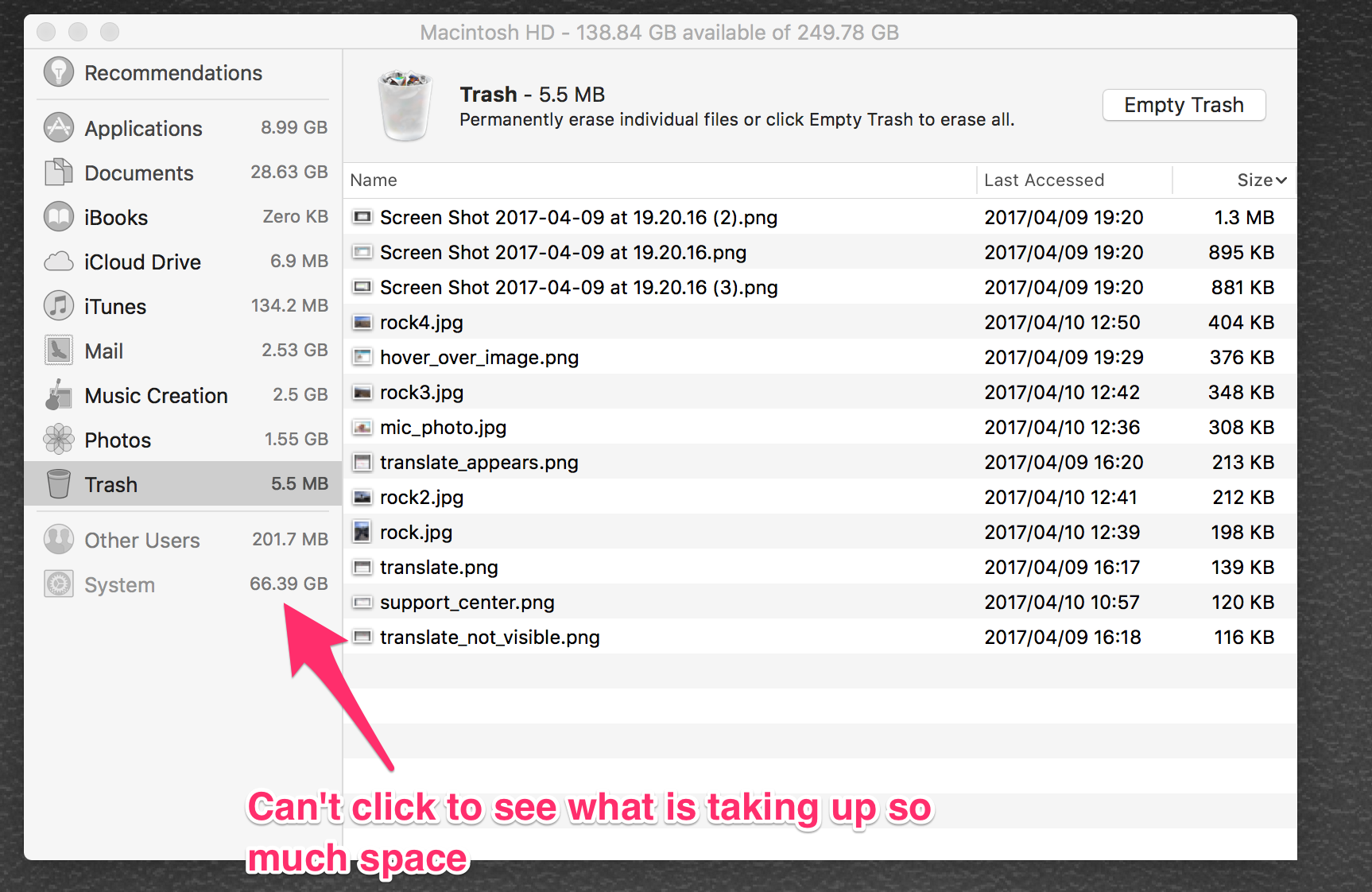Click file icon of support_center.png
Viewport: 1372px width, 892px height.
point(362,602)
